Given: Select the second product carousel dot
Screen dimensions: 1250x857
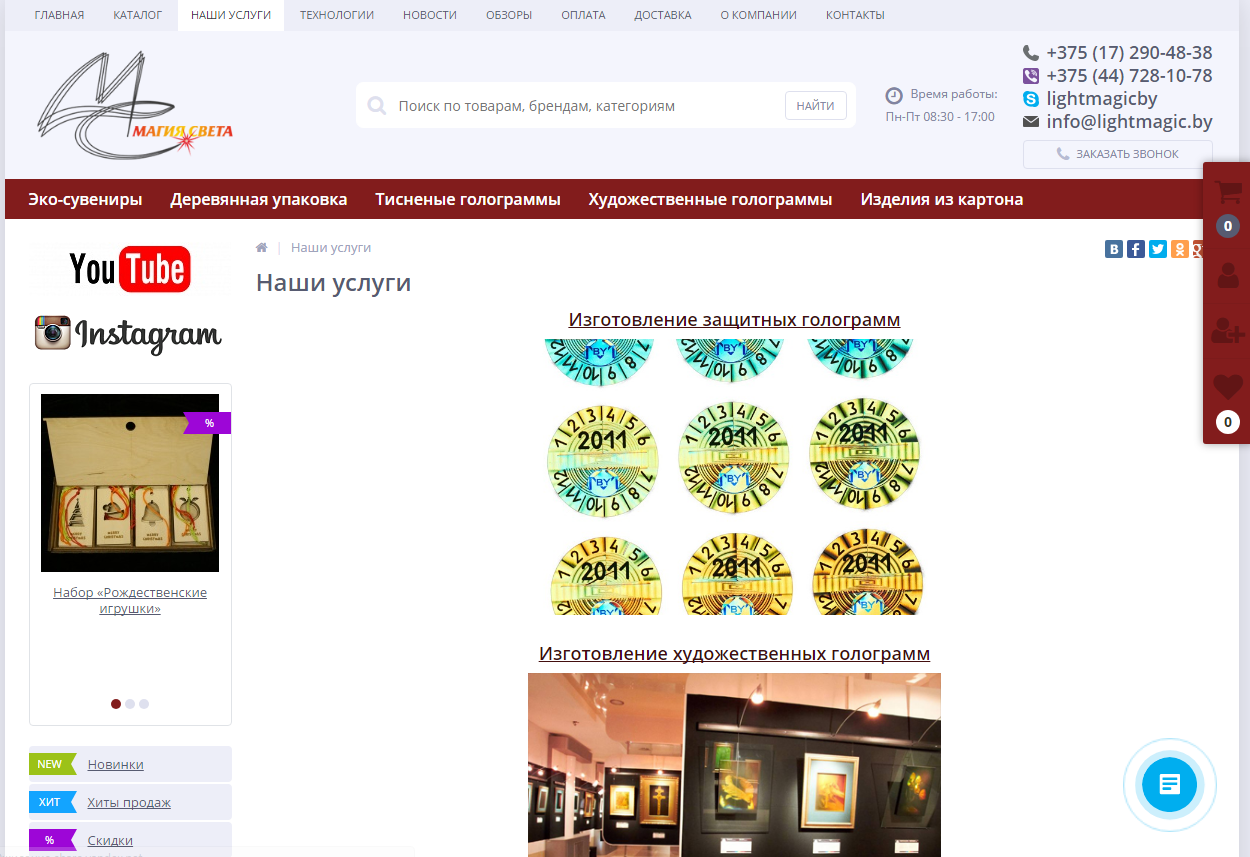Looking at the screenshot, I should 130,704.
